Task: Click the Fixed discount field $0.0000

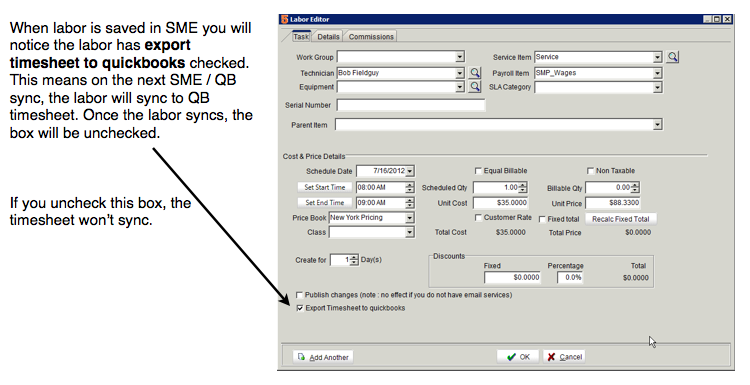Action: point(512,277)
